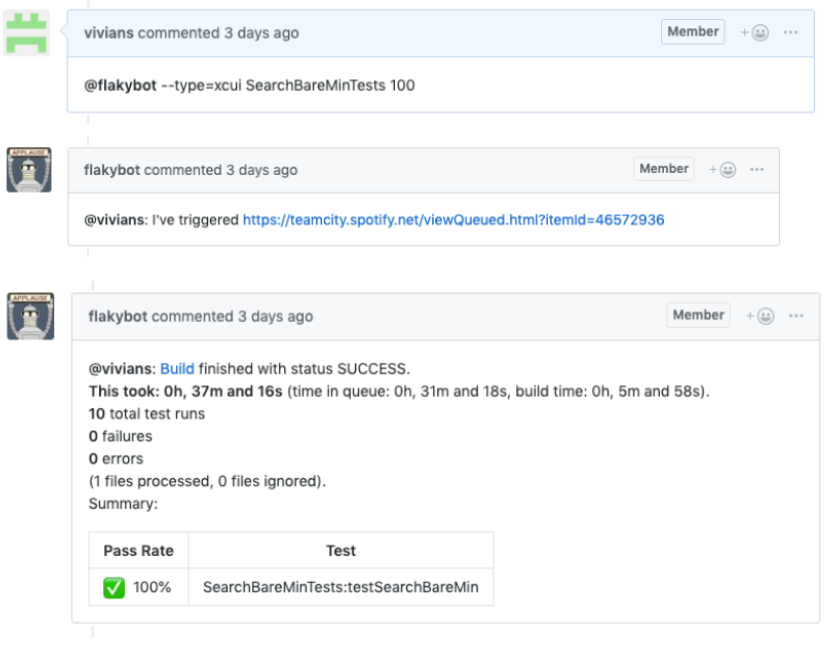Click "3 days ago" timestamp on vivians' comment

tap(261, 33)
